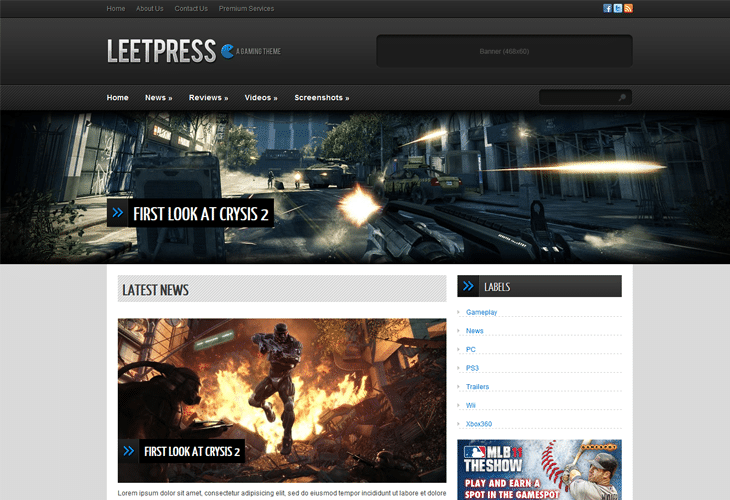Viewport: 730px width, 500px height.
Task: Filter by the PS3 label
Action: [472, 368]
